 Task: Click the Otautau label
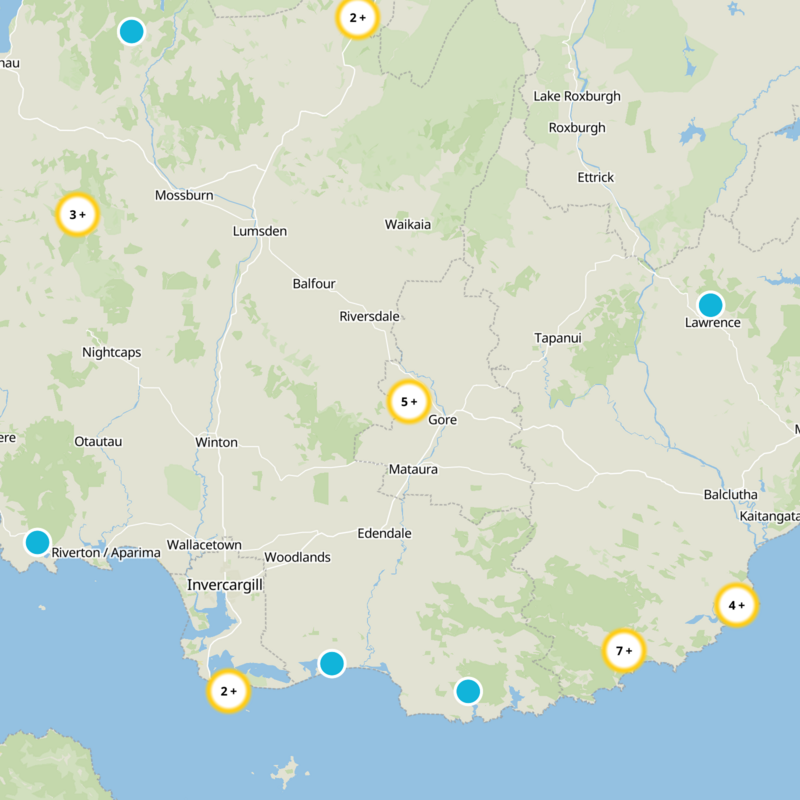pyautogui.click(x=98, y=441)
